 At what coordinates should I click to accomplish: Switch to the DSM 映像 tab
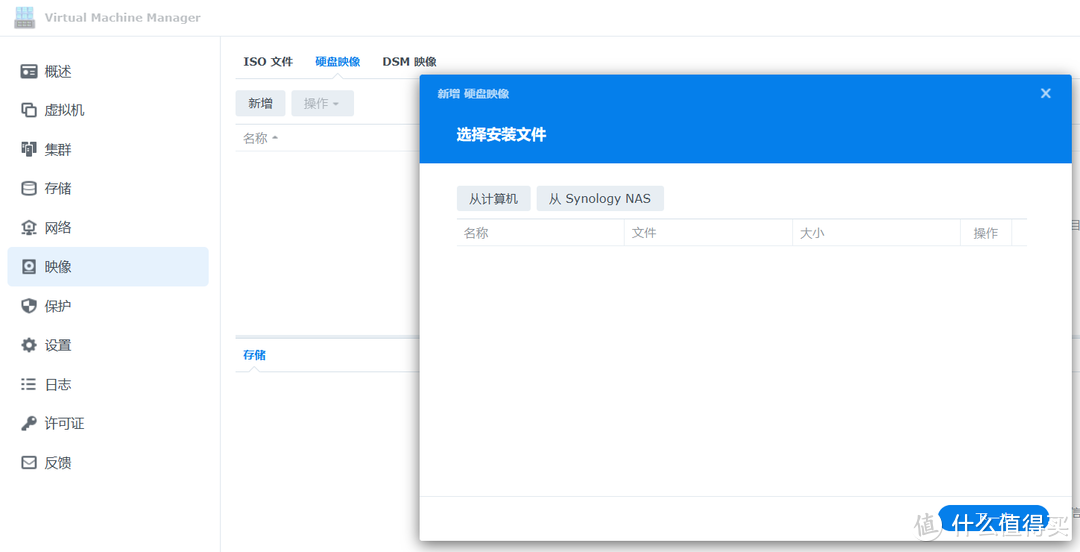point(409,61)
